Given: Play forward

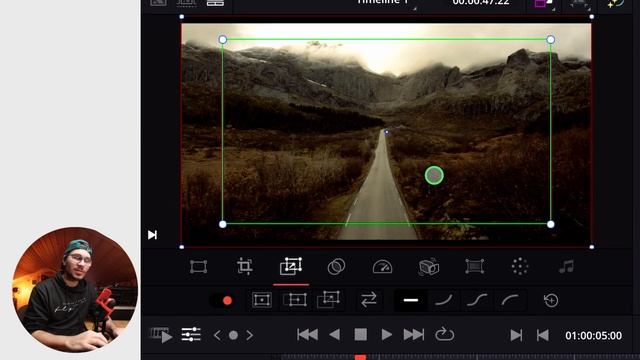Looking at the screenshot, I should coord(386,335).
